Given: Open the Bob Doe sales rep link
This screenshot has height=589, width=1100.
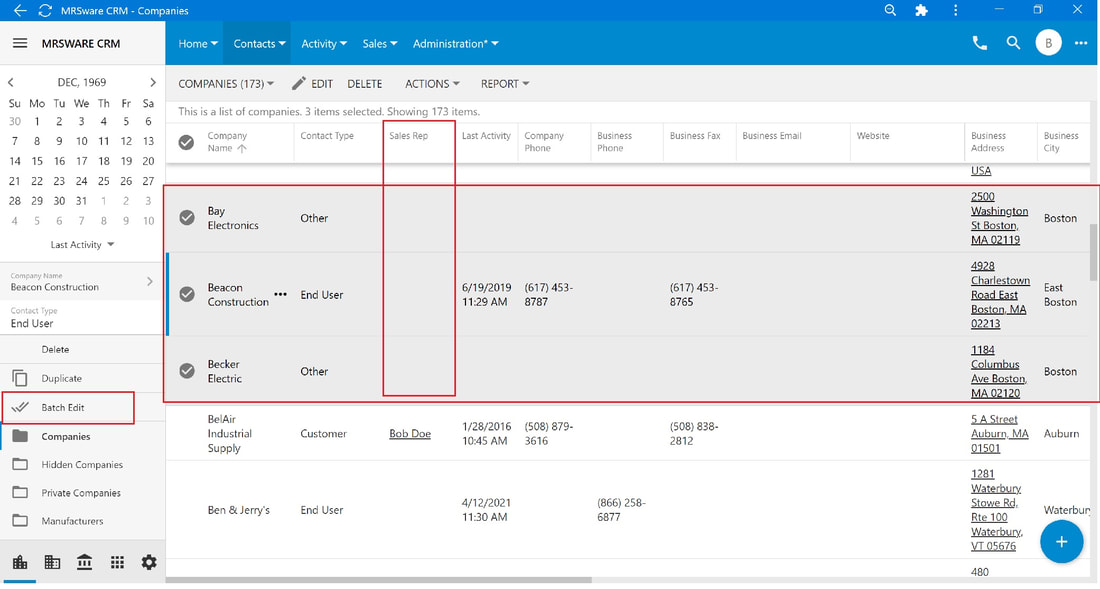Looking at the screenshot, I should (410, 433).
